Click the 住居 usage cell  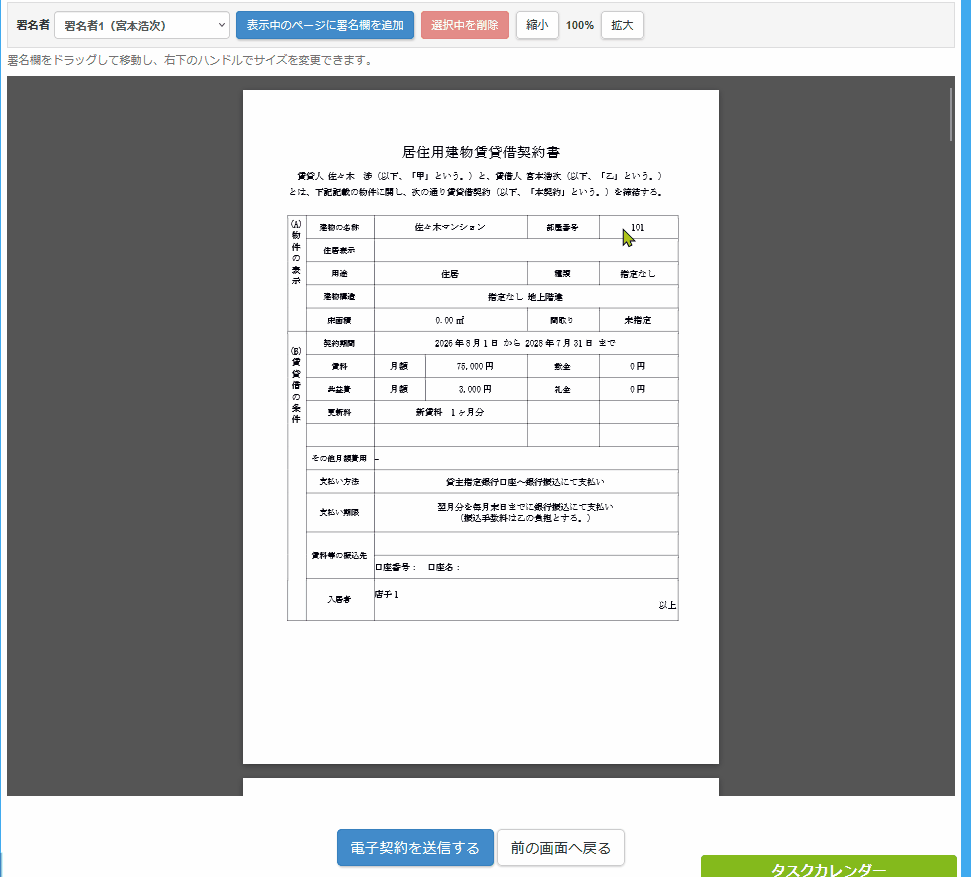point(450,274)
